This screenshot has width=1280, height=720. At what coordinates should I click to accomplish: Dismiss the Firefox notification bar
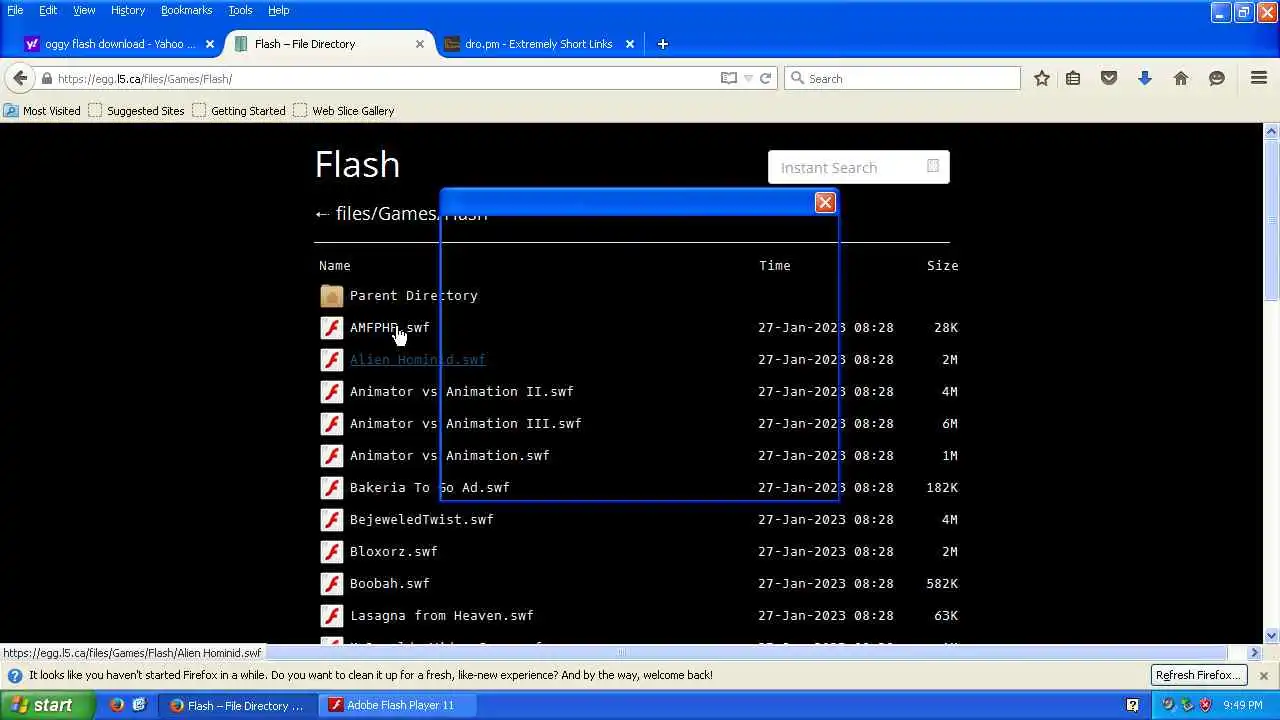[1264, 676]
